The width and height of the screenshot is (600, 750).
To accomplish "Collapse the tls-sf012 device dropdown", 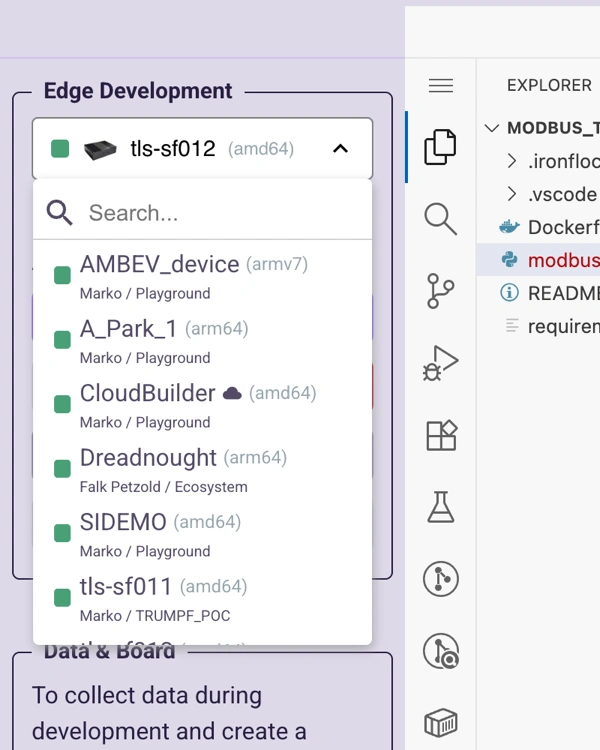I will pos(340,149).
